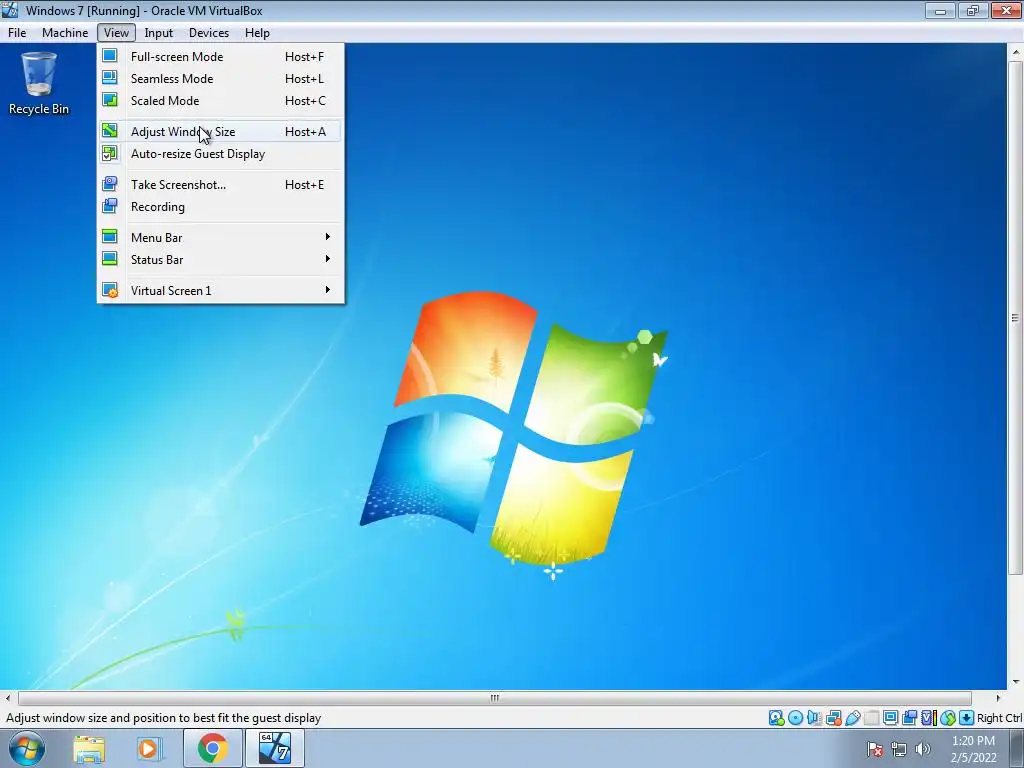Screen dimensions: 1024x768
Task: Toggle Auto-resize Guest Display option
Action: [x=221, y=154]
